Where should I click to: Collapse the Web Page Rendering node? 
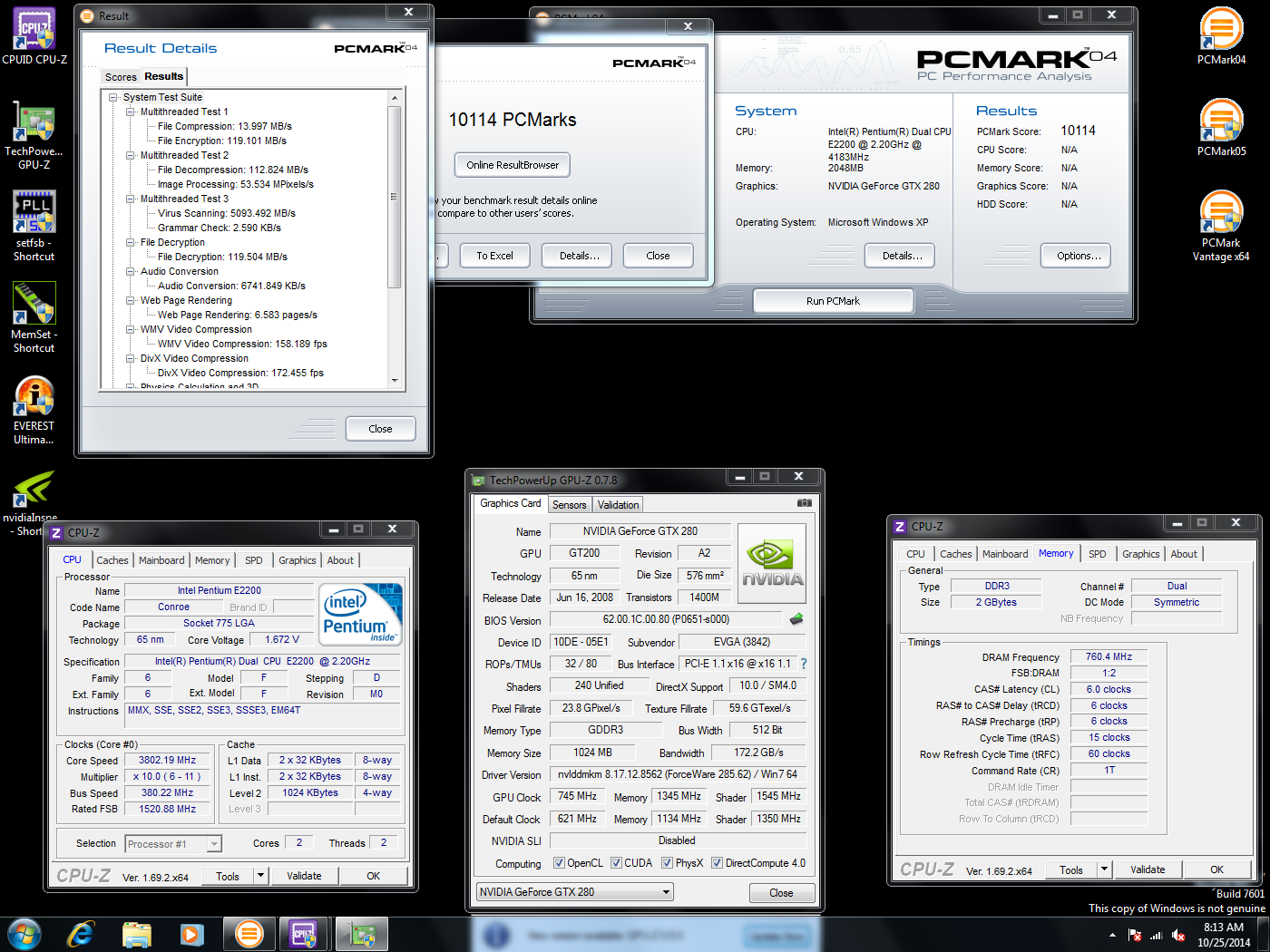[131, 300]
